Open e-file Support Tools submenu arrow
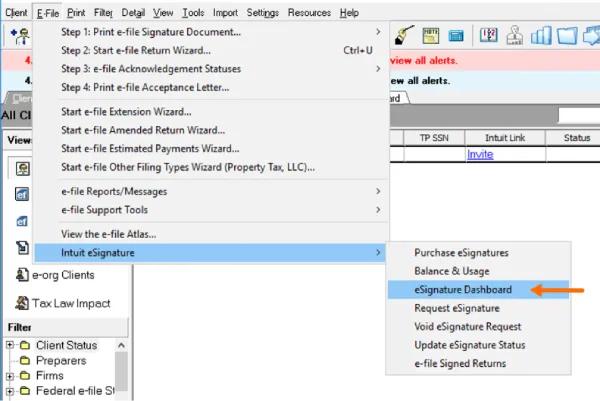This screenshot has height=401, width=600. pos(378,210)
